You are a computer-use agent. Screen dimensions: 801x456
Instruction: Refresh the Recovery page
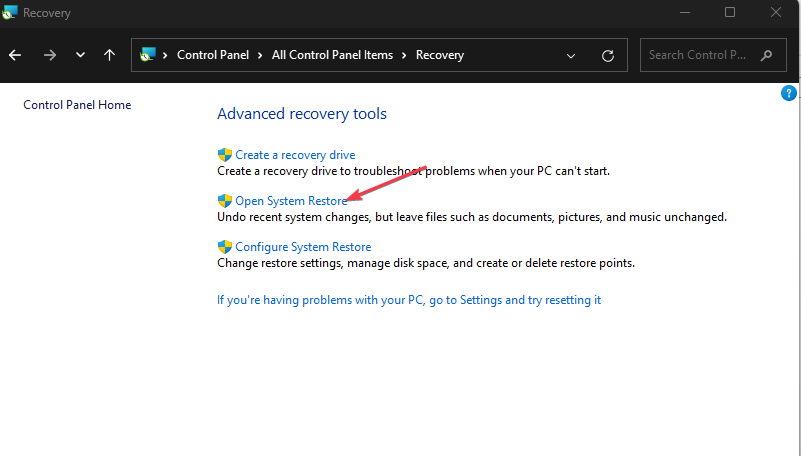[x=608, y=56]
